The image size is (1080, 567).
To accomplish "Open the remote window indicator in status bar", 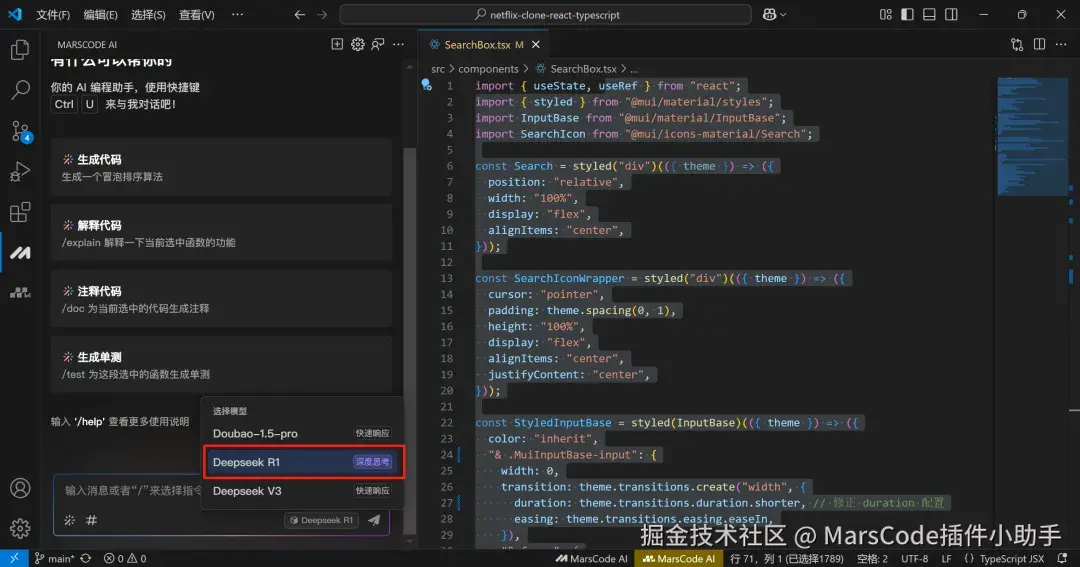I will point(14,559).
